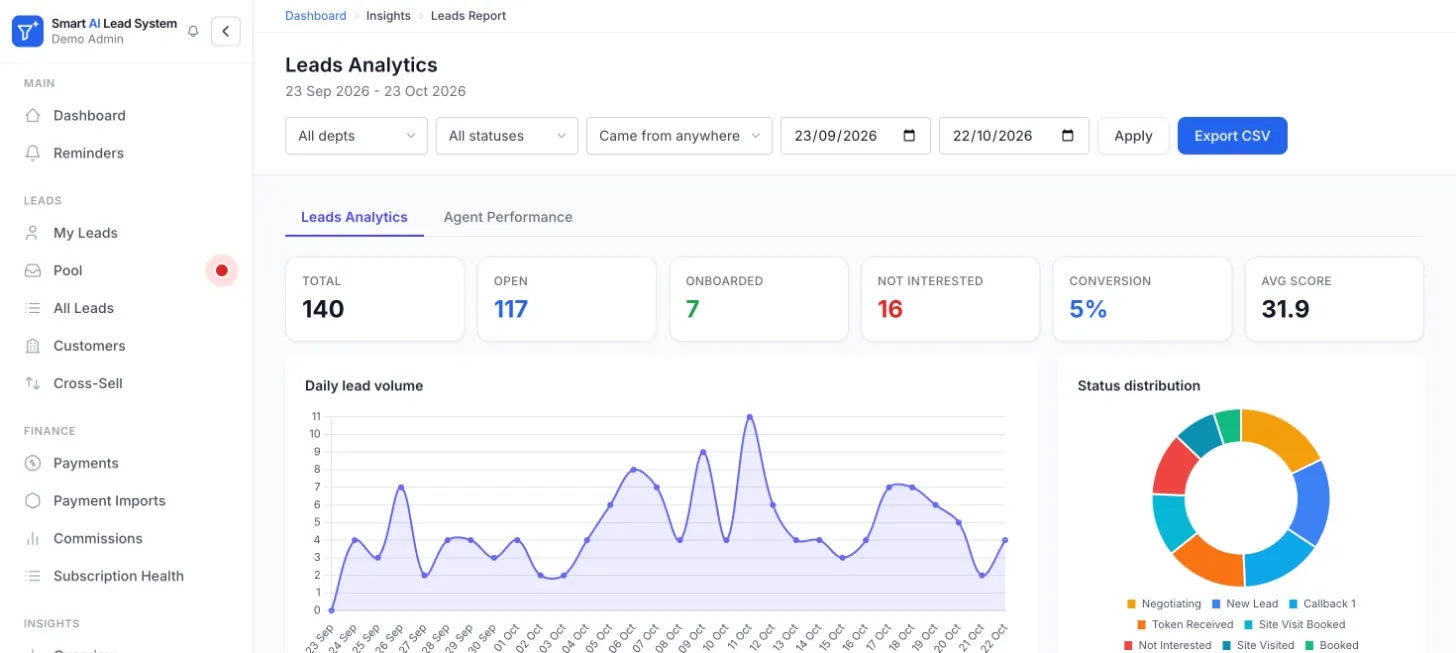Viewport: 1456px width, 653px height.
Task: Toggle Negotiating legend swatch
Action: click(1132, 604)
